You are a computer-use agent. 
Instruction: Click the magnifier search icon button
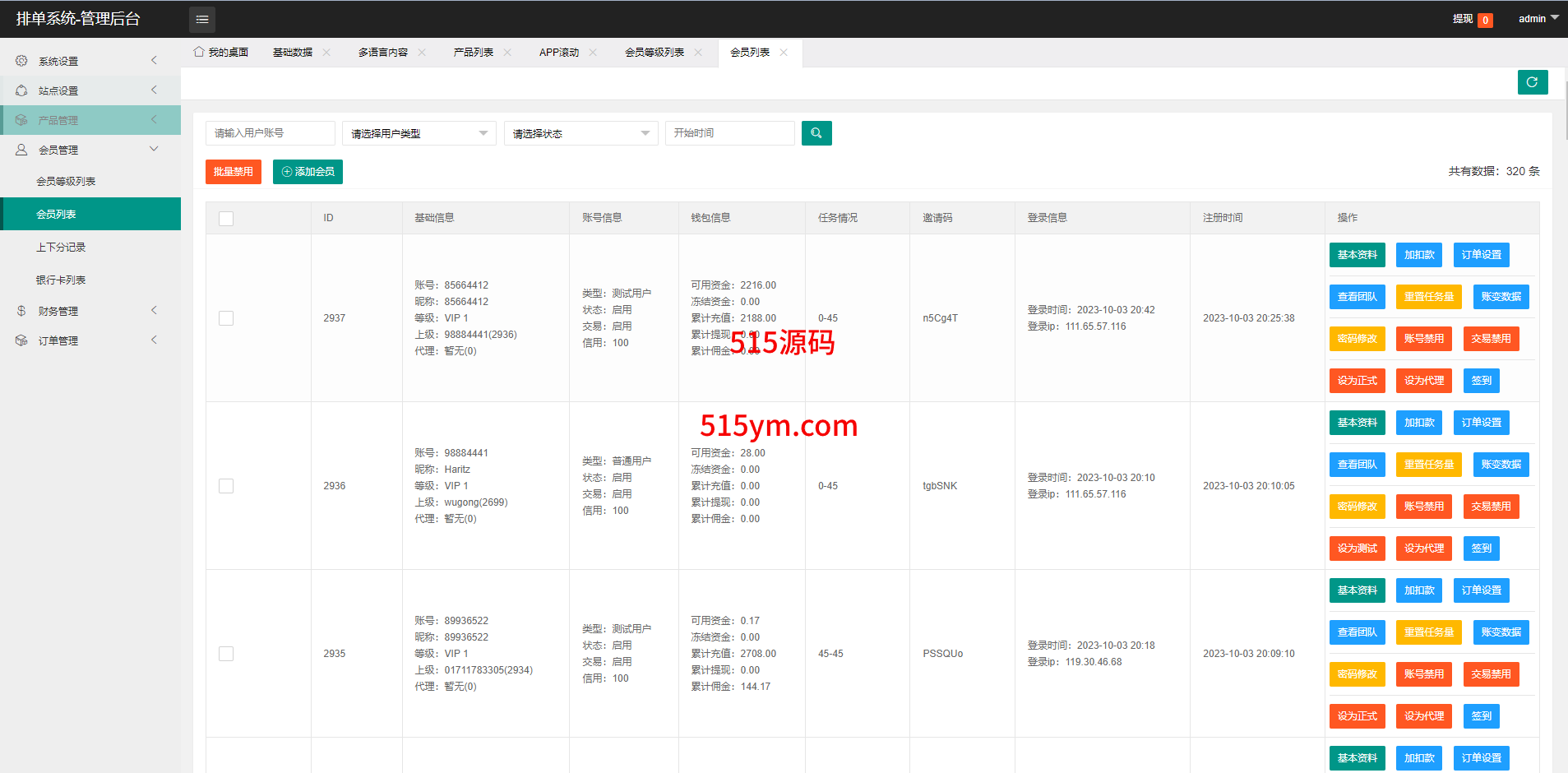pos(816,133)
